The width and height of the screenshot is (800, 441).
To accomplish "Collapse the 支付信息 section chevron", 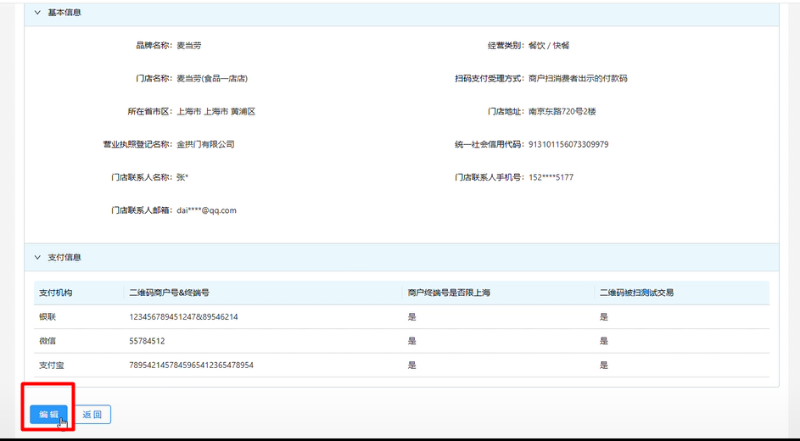I will pos(38,257).
